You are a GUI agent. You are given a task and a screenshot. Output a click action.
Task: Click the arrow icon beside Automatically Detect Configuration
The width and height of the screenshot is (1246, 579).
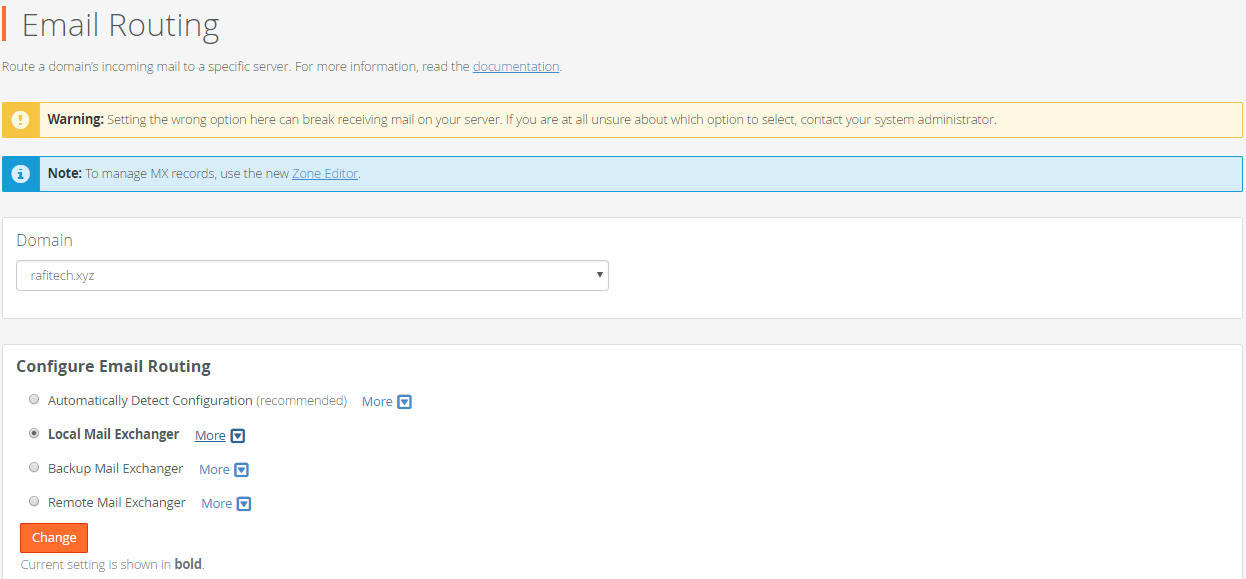(405, 402)
